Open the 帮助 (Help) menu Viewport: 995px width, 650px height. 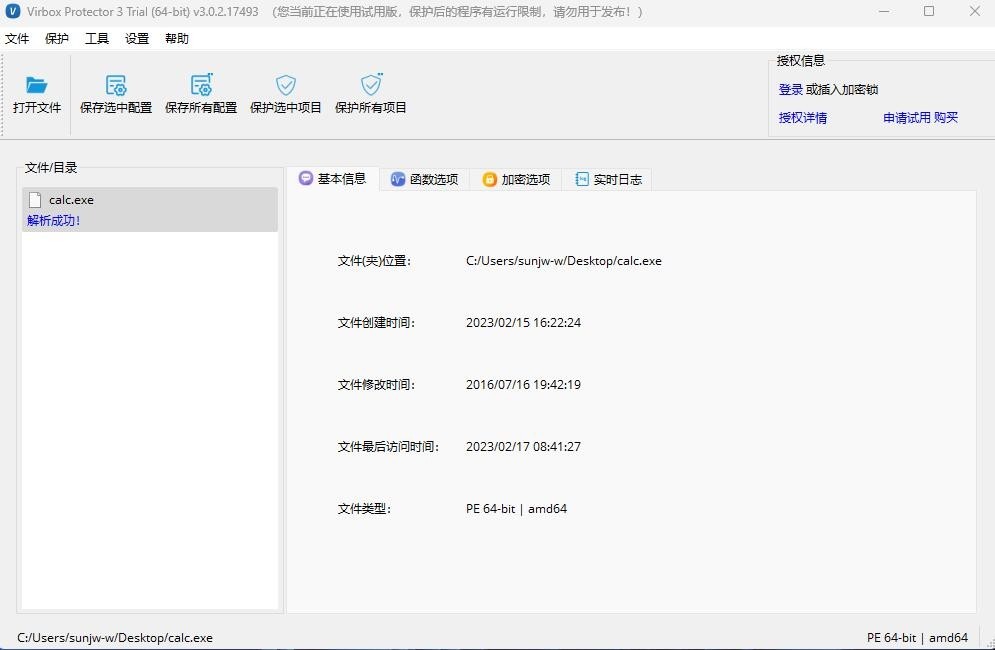177,39
